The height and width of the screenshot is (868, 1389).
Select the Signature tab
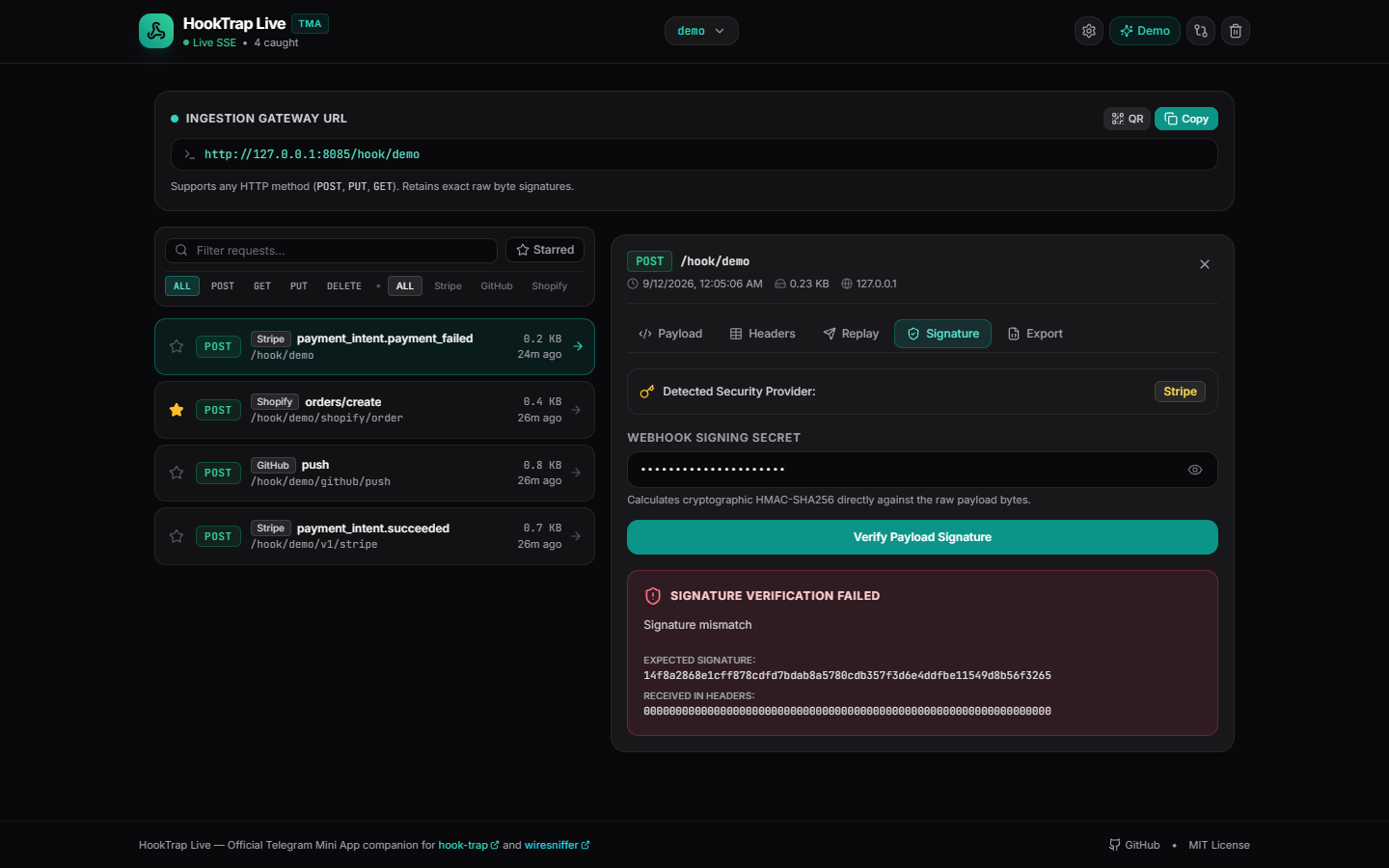[x=942, y=334]
